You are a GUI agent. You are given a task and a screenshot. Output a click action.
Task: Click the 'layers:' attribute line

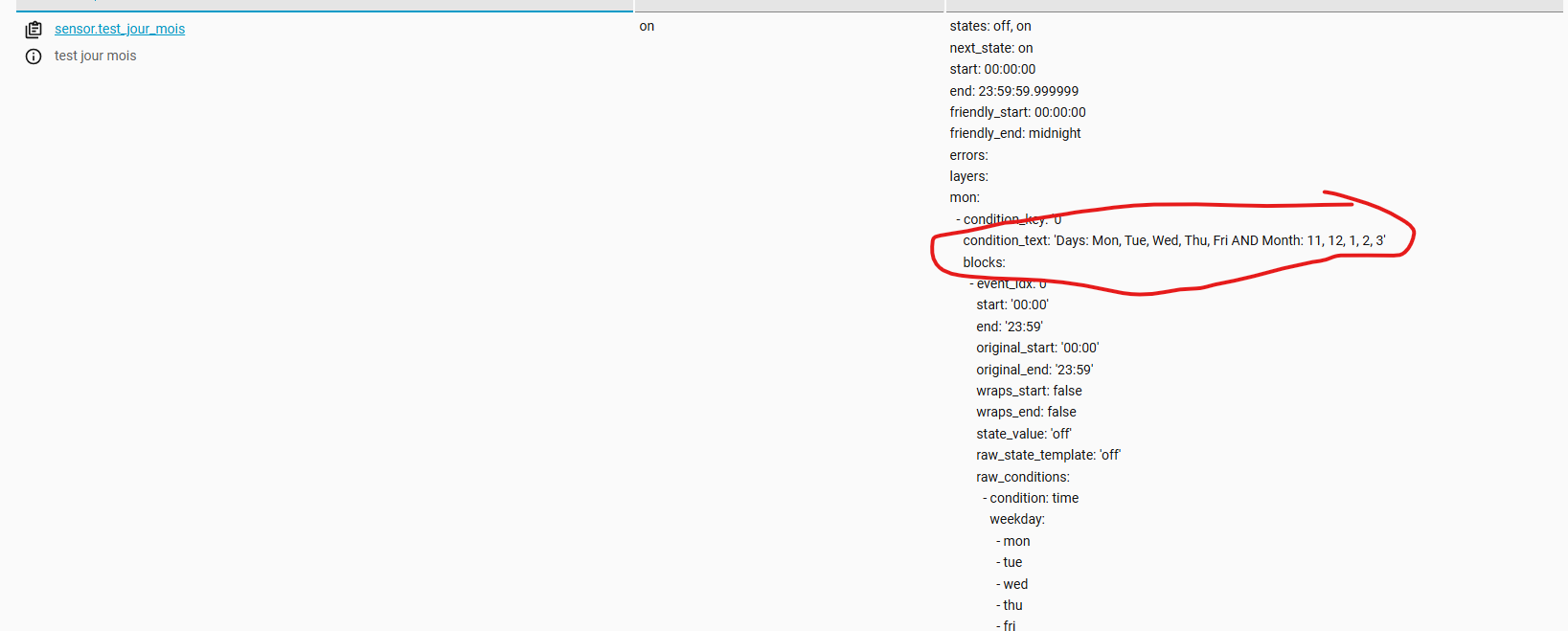(x=968, y=176)
